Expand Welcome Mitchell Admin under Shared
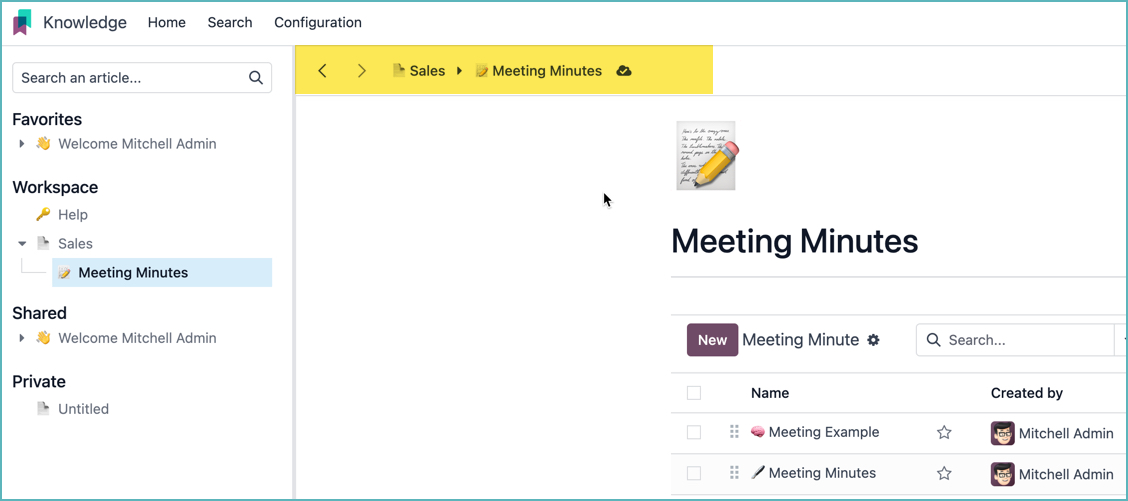Image resolution: width=1128 pixels, height=501 pixels. (22, 338)
